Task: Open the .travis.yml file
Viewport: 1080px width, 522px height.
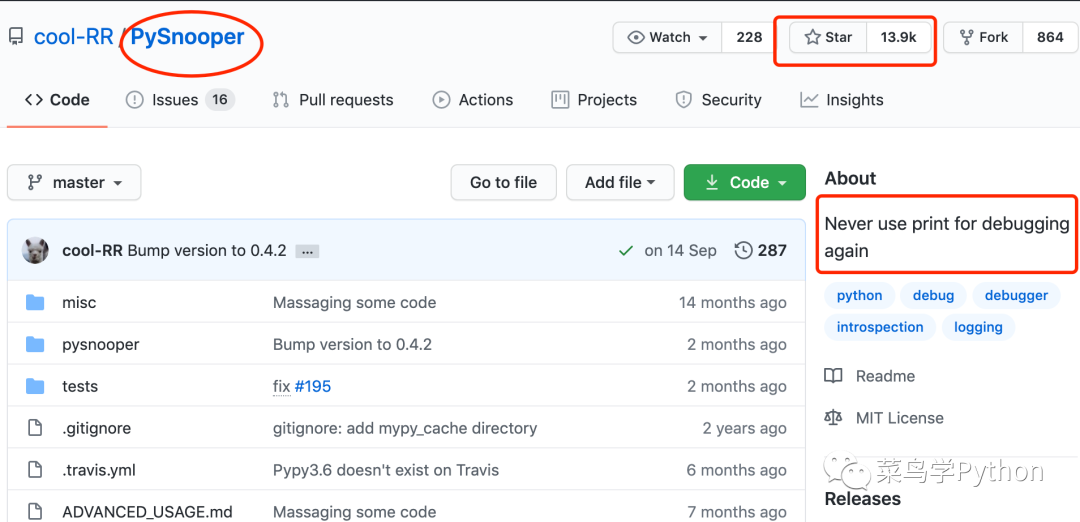Action: (98, 470)
